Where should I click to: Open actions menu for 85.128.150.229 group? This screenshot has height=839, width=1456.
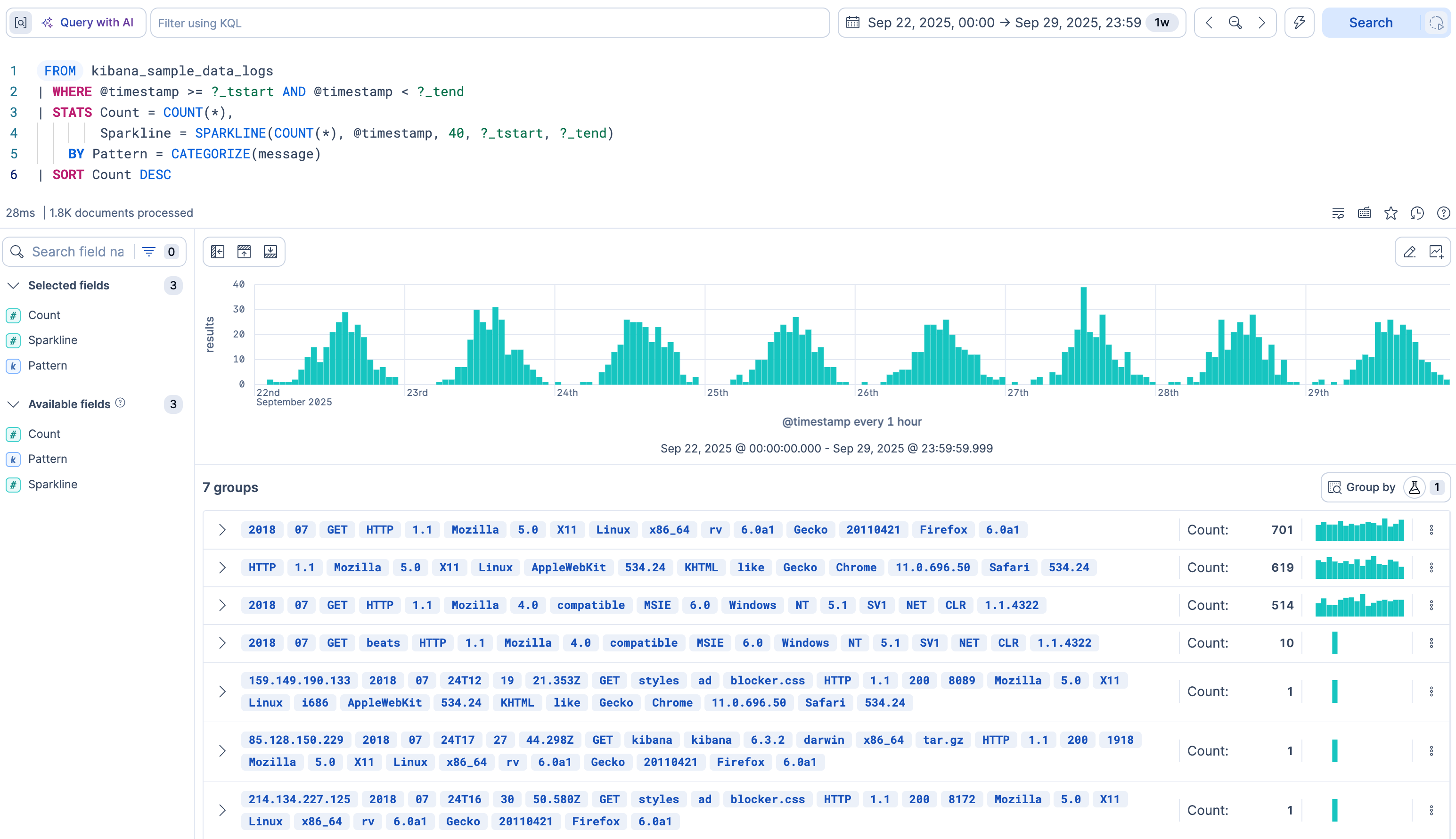point(1431,751)
